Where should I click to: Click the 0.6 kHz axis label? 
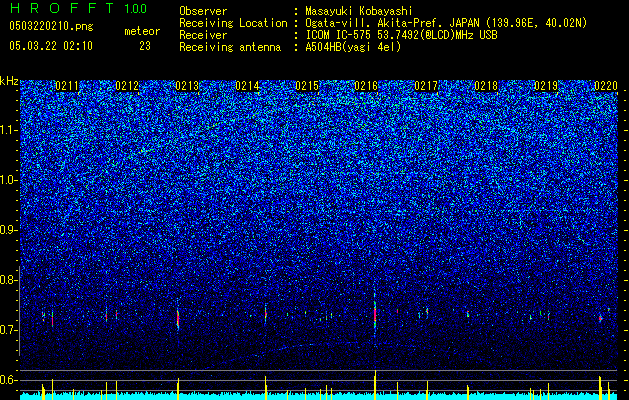tap(8, 380)
